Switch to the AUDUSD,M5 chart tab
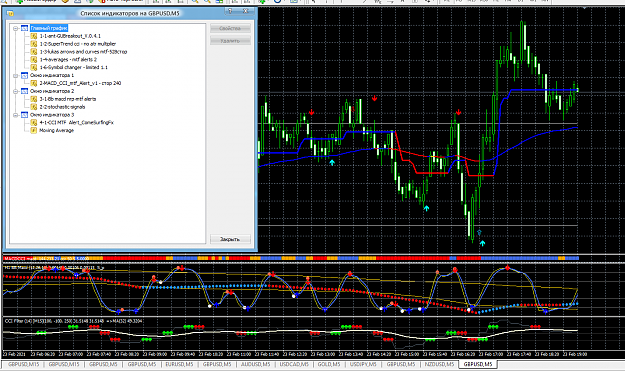The height and width of the screenshot is (371, 625). pos(256,364)
